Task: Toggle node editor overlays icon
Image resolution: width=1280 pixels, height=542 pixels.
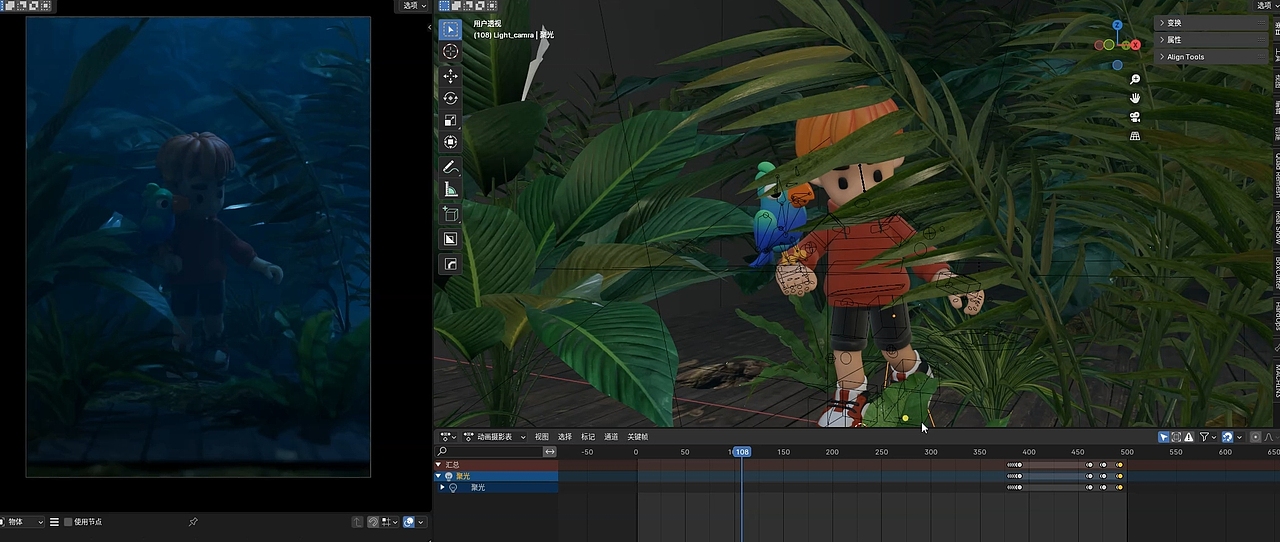Action: (409, 522)
